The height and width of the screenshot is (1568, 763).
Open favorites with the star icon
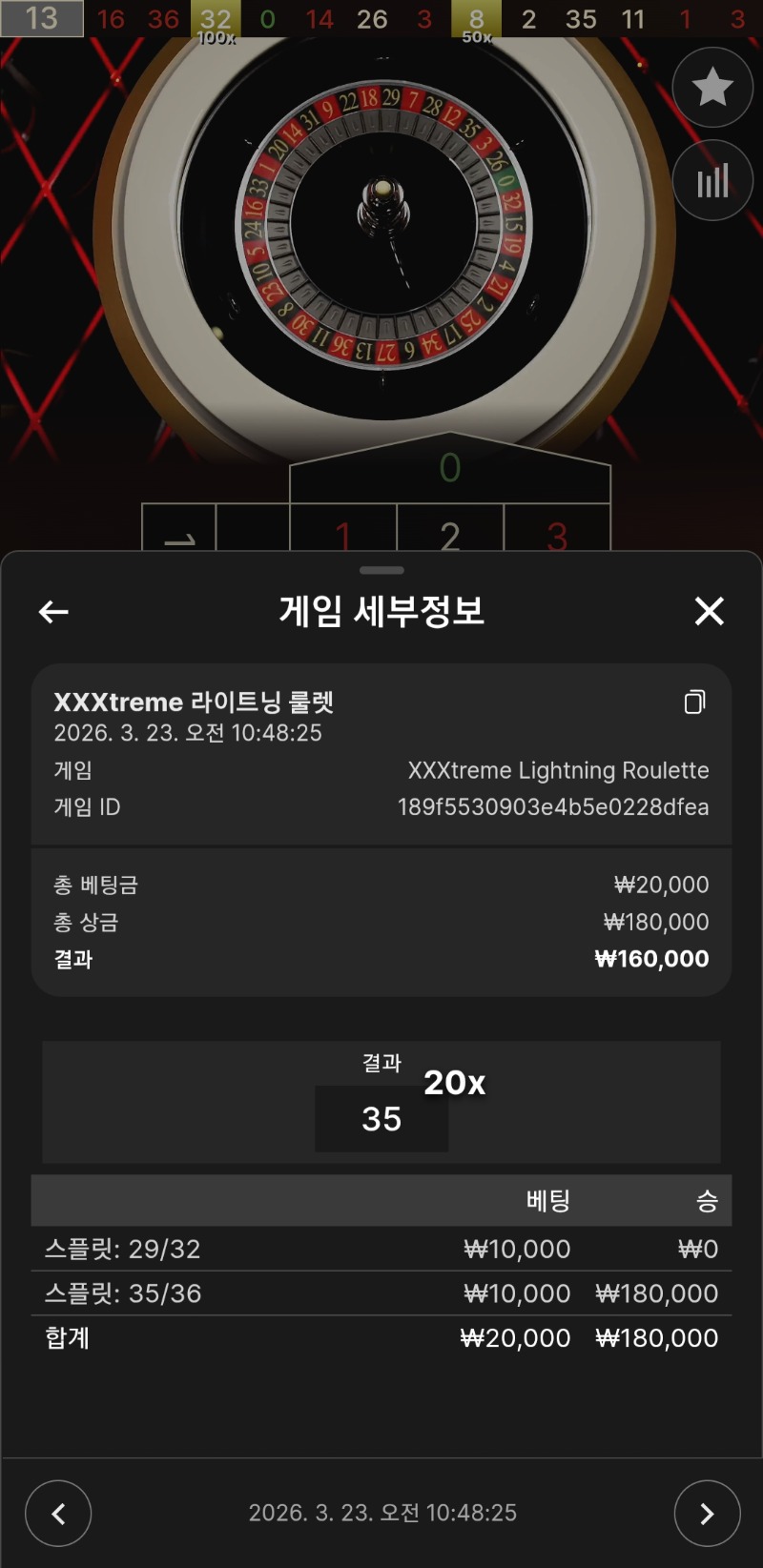(x=712, y=88)
